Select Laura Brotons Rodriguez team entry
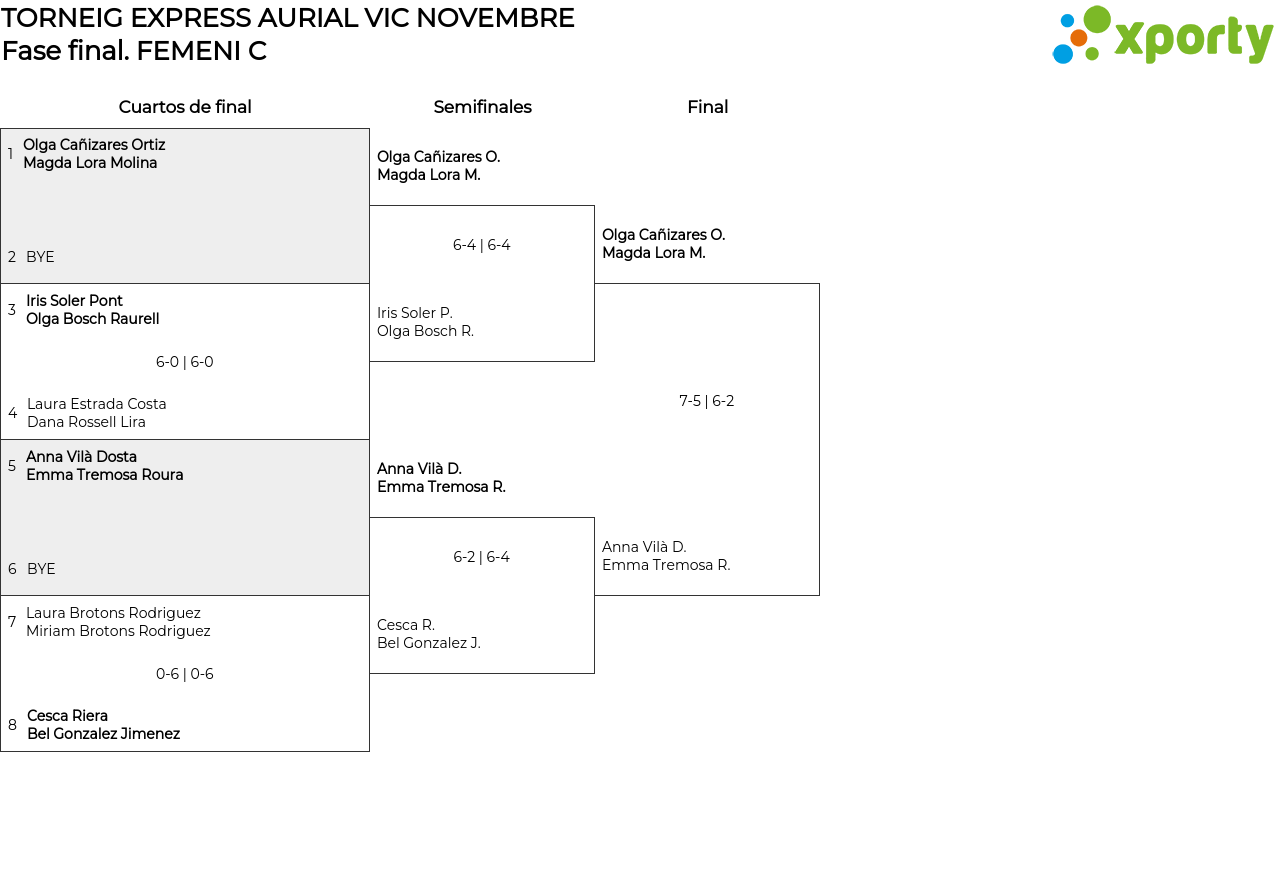 tap(118, 622)
